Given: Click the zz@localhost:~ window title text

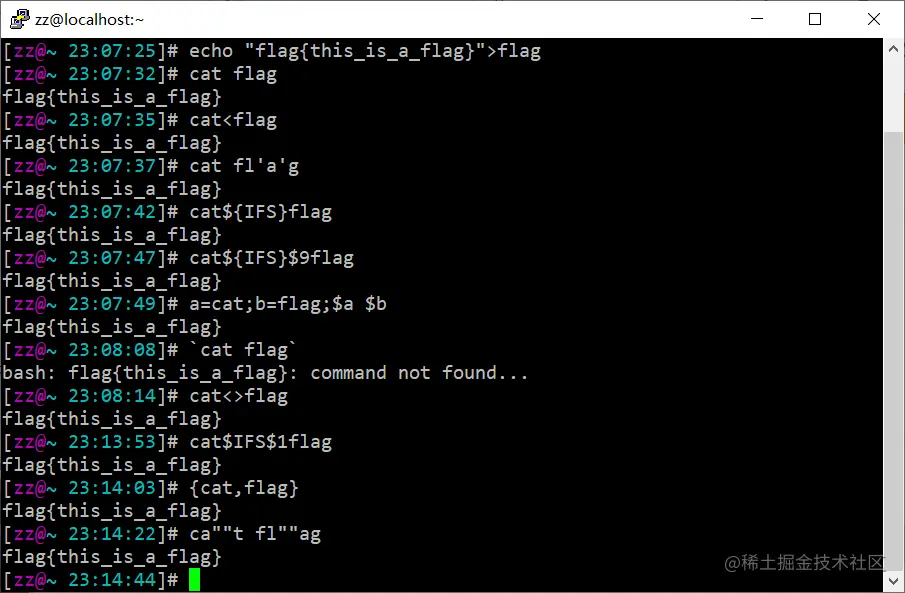Looking at the screenshot, I should click(x=89, y=20).
